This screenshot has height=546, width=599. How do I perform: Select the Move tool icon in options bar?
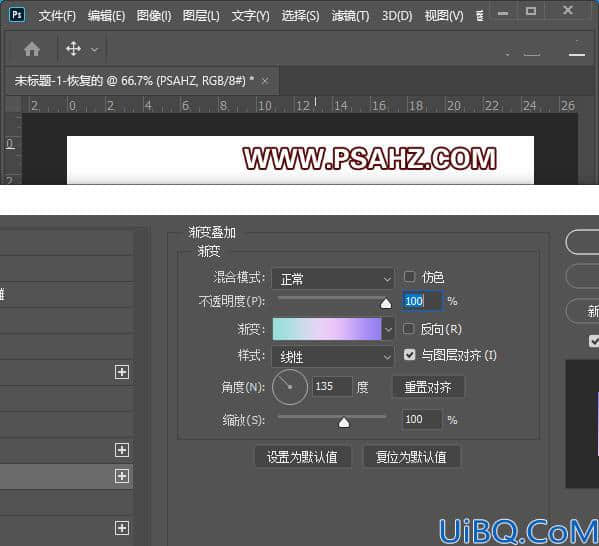pyautogui.click(x=73, y=49)
